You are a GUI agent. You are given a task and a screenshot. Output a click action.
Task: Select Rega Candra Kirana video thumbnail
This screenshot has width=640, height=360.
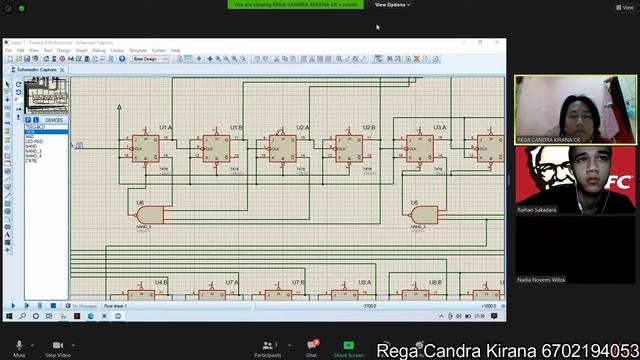pos(576,109)
